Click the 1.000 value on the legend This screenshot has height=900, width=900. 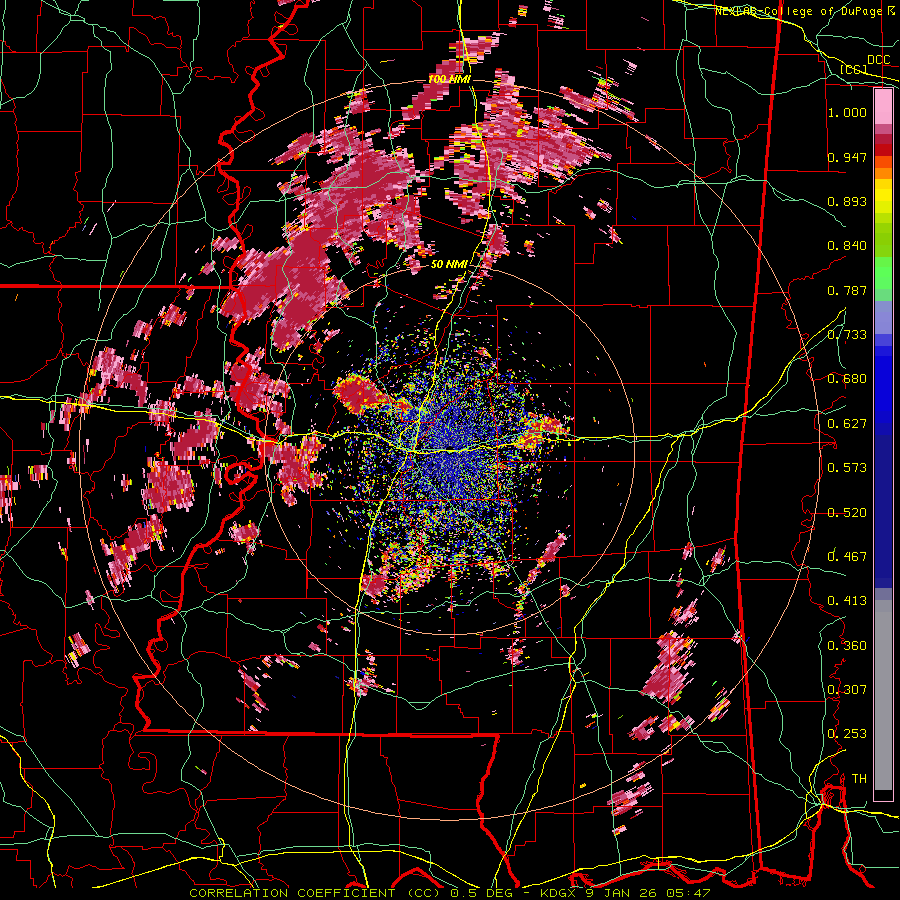coord(847,112)
